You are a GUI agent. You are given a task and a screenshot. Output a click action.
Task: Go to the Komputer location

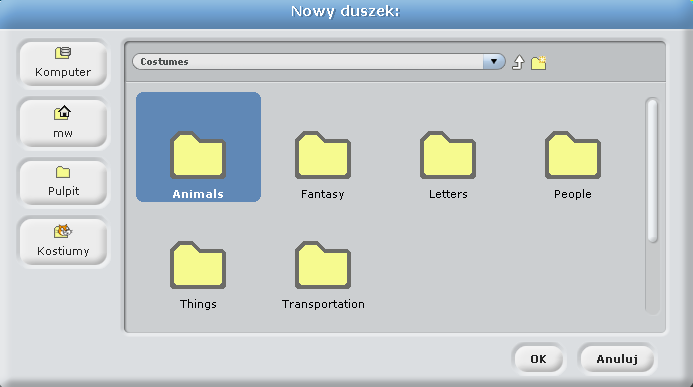point(63,64)
